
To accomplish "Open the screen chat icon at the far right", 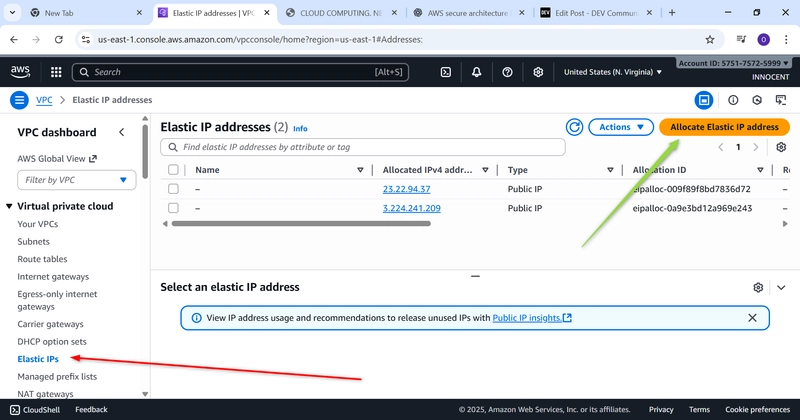I will (781, 100).
